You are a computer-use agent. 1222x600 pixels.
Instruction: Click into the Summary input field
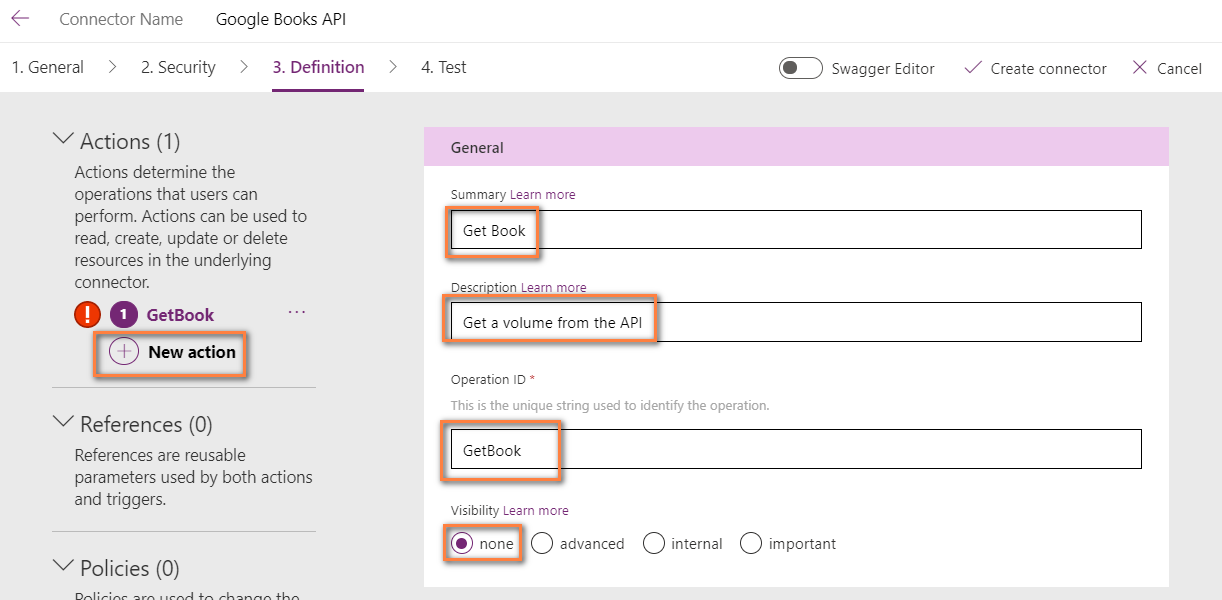point(796,230)
